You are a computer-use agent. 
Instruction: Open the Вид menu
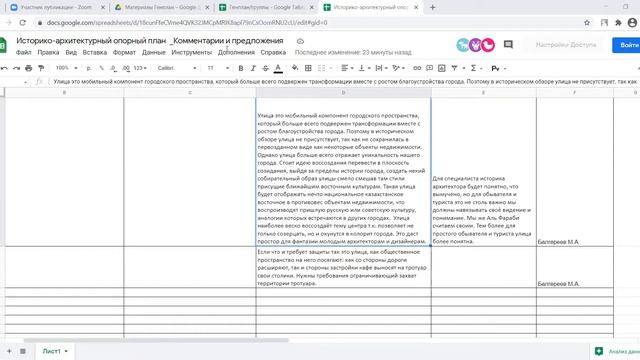(71, 52)
